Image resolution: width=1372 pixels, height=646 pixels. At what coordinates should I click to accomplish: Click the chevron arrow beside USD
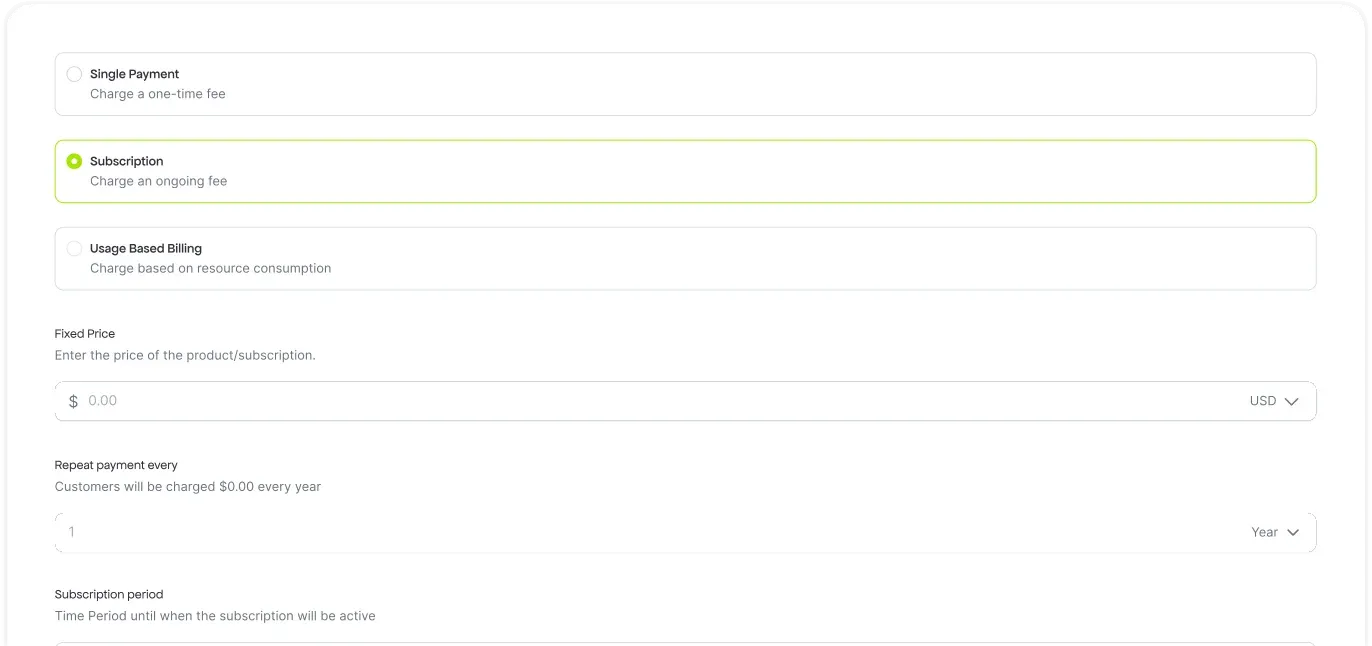pyautogui.click(x=1291, y=401)
